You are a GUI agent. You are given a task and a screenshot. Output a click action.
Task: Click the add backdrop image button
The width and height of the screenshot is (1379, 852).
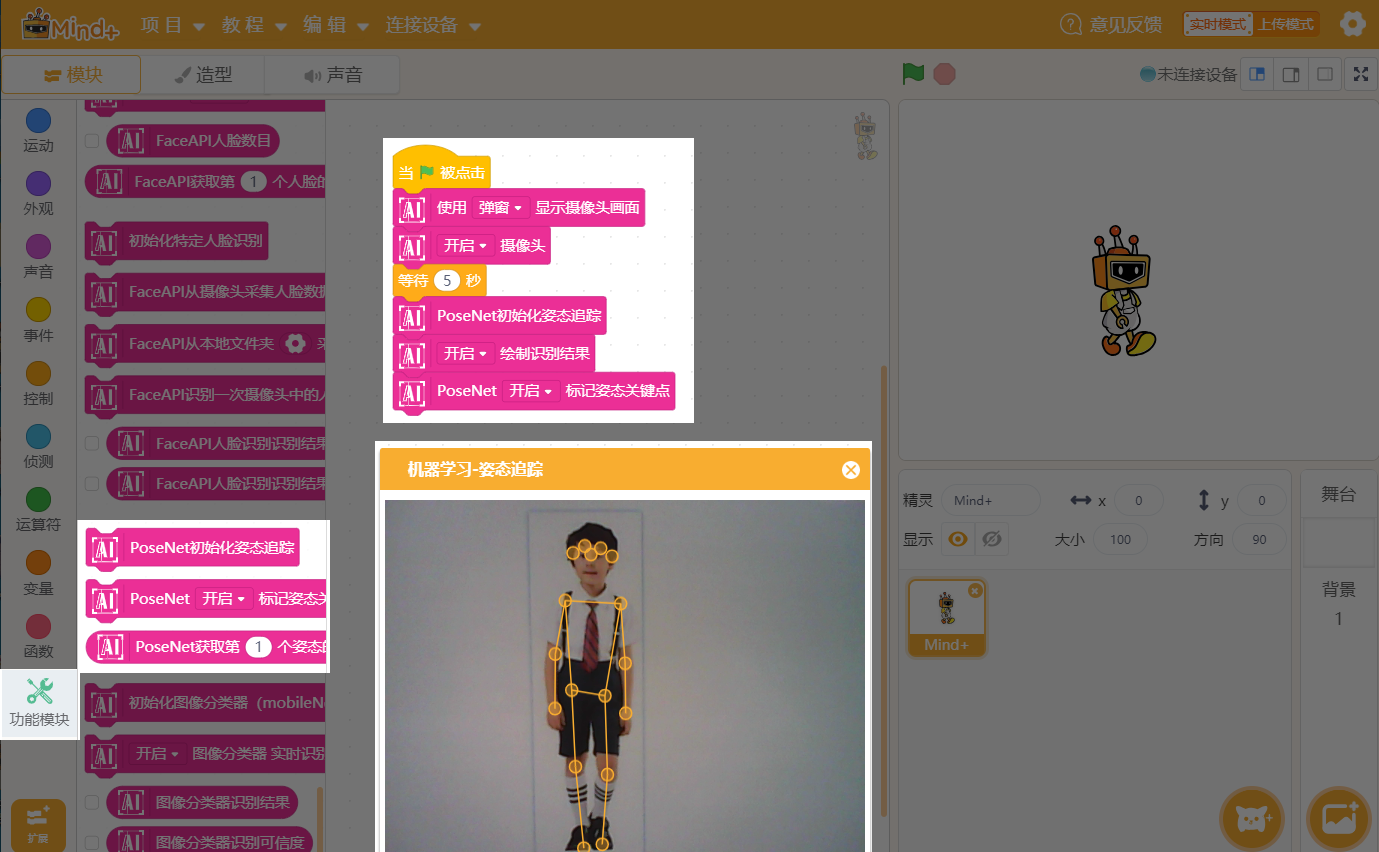1340,820
